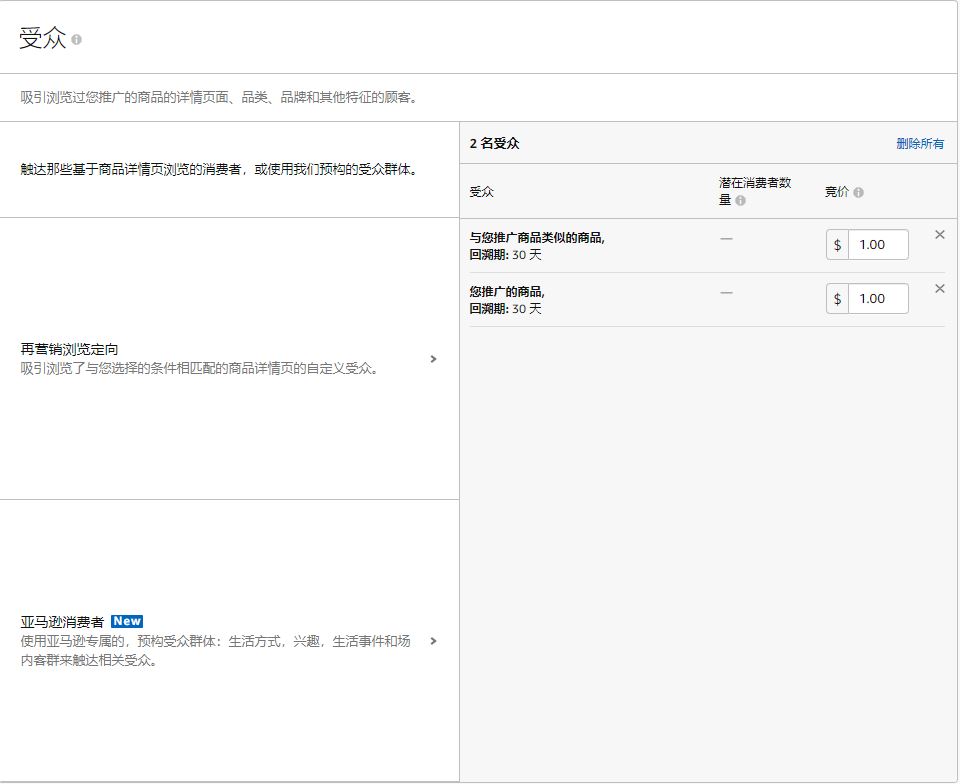Click the 竞价 column header text
This screenshot has height=784, width=960.
point(836,192)
